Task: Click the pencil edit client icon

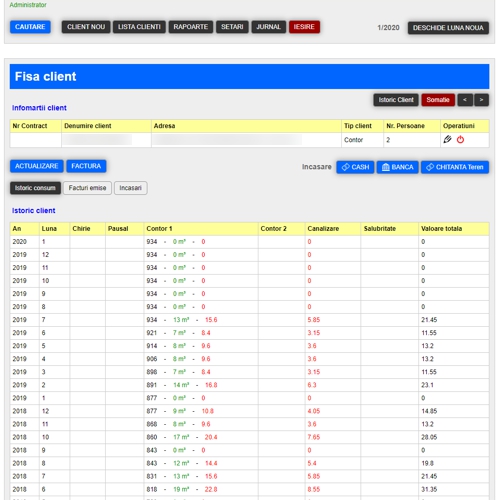Action: click(x=447, y=139)
